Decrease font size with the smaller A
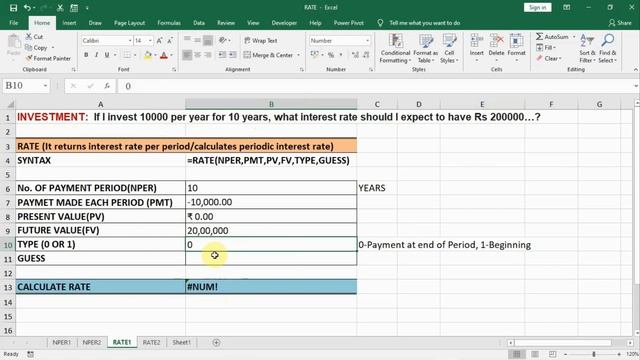Screen dimensions: 640x360 170,40
